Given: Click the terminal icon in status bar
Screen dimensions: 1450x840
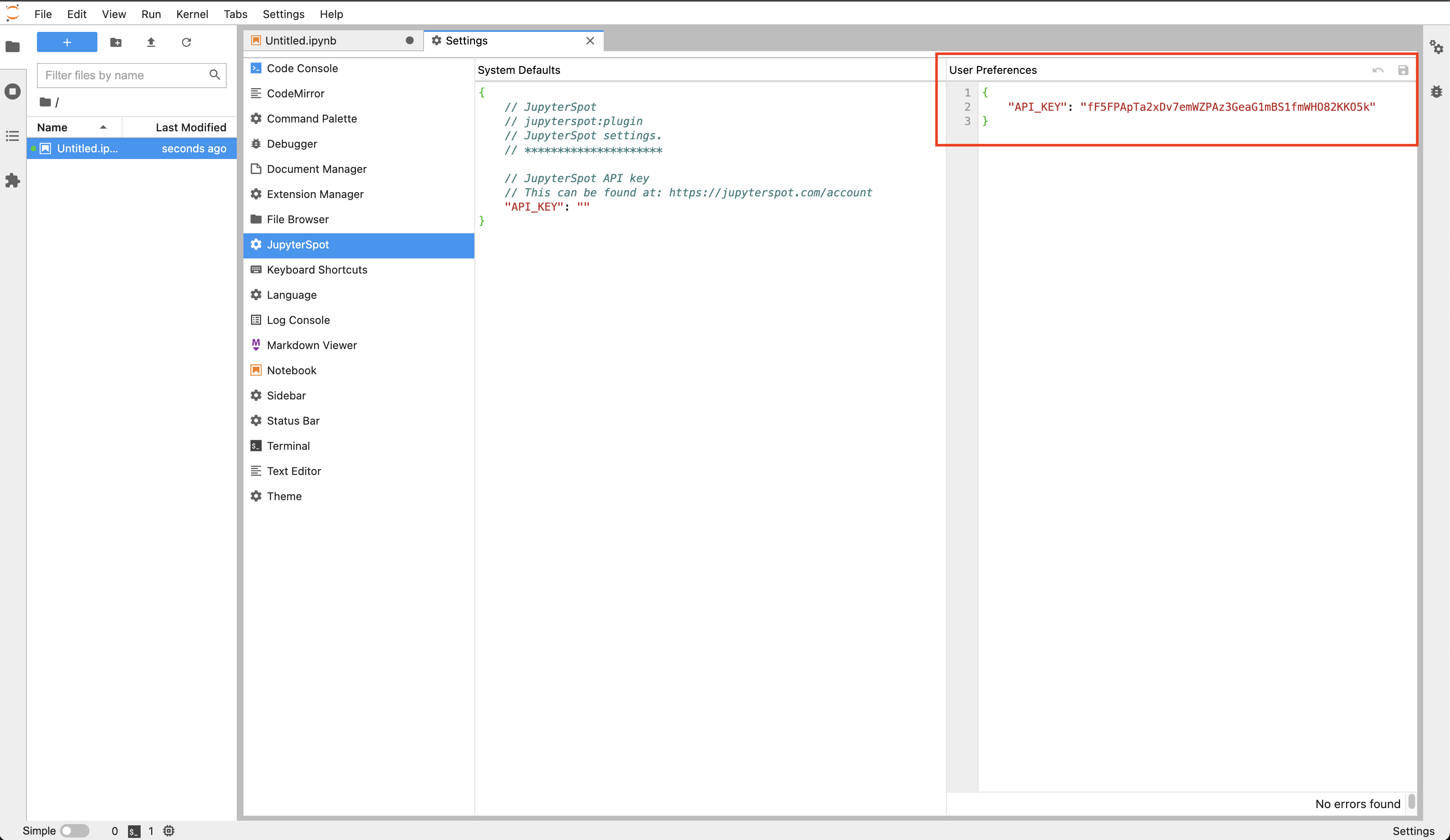Looking at the screenshot, I should point(134,831).
